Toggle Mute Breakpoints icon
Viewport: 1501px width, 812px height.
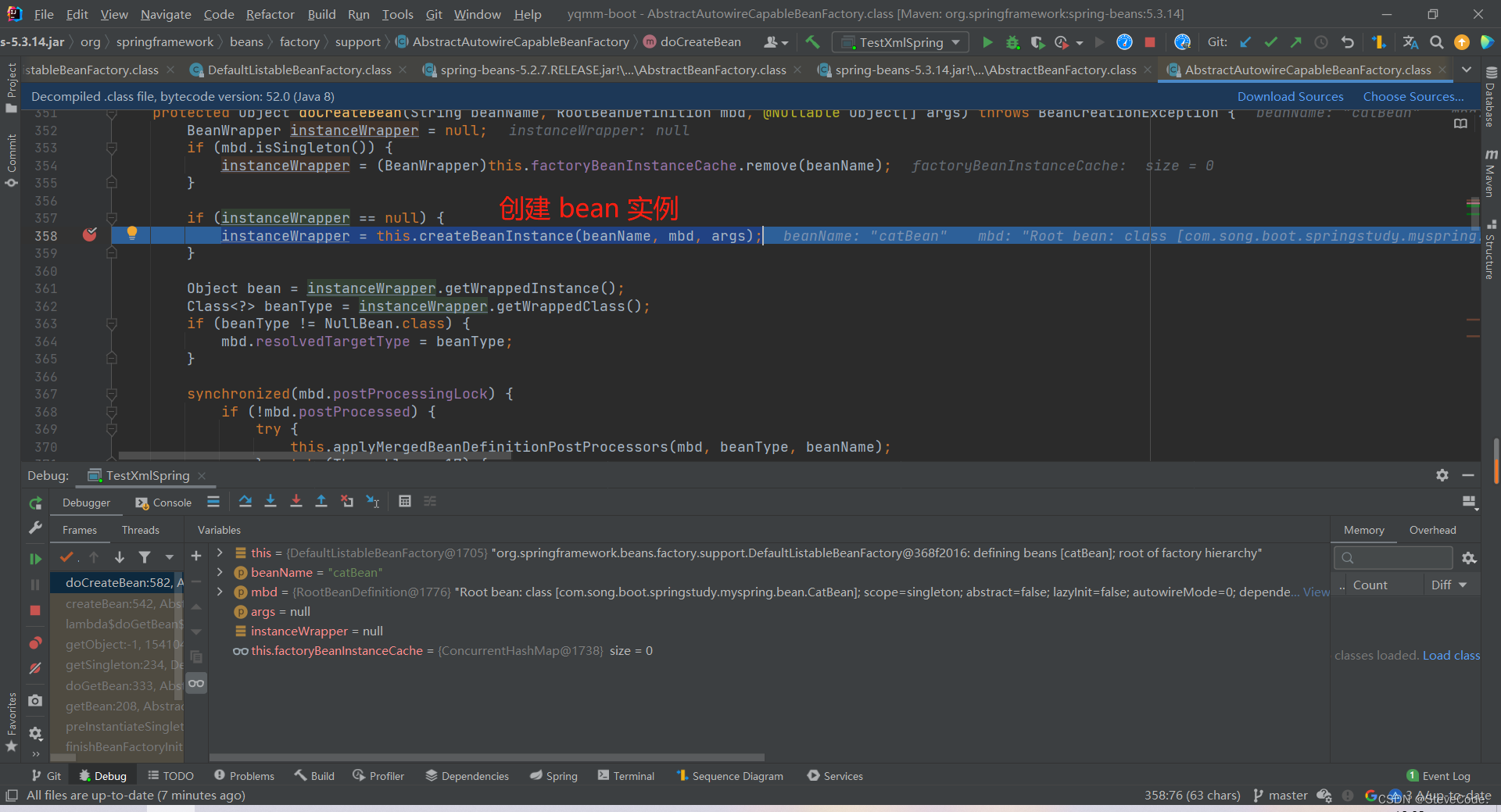tap(35, 669)
